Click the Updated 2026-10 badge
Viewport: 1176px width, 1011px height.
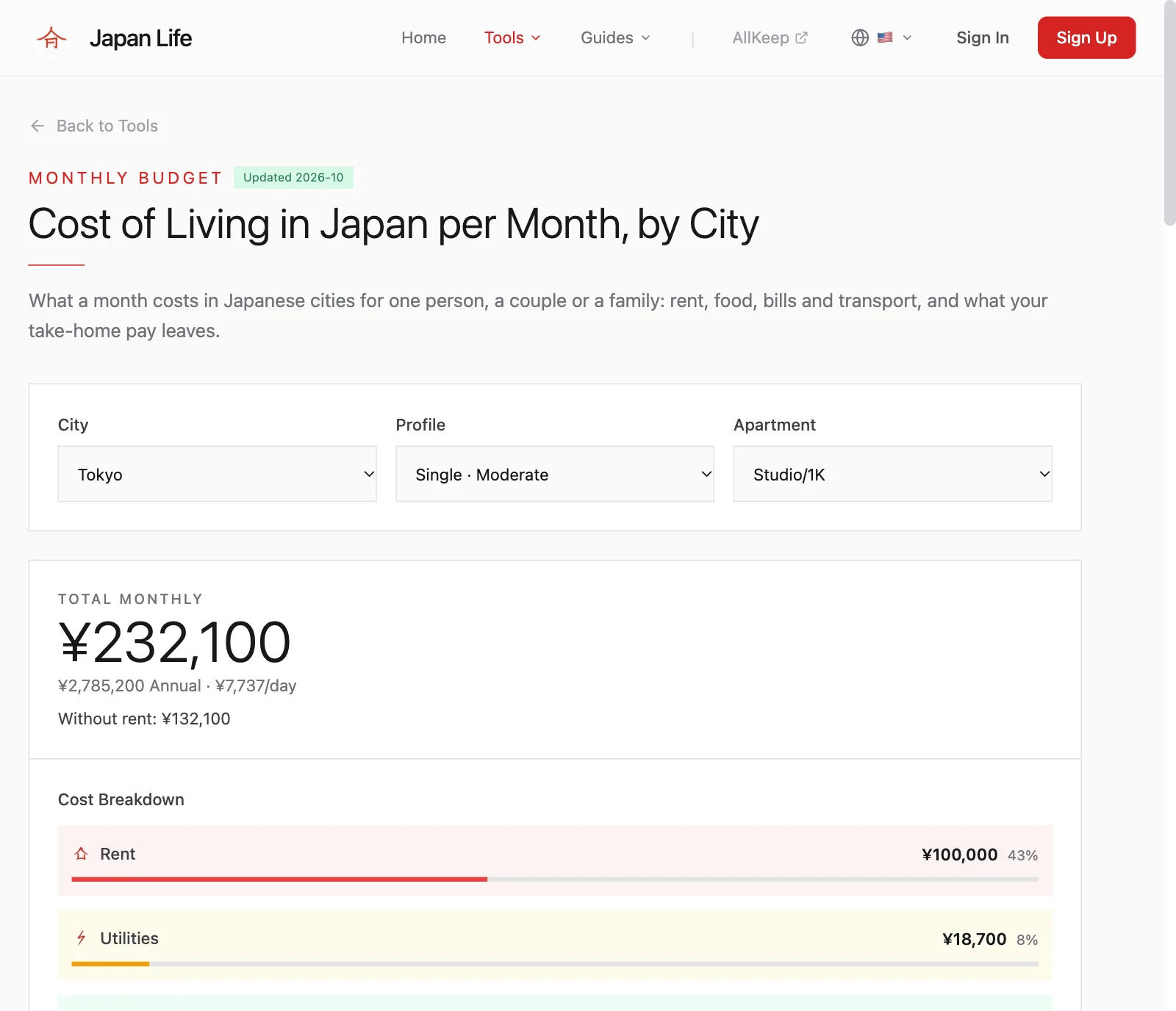coord(293,177)
